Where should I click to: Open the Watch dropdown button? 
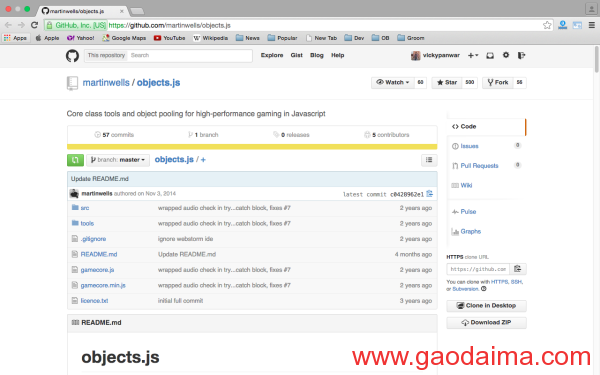[x=393, y=83]
